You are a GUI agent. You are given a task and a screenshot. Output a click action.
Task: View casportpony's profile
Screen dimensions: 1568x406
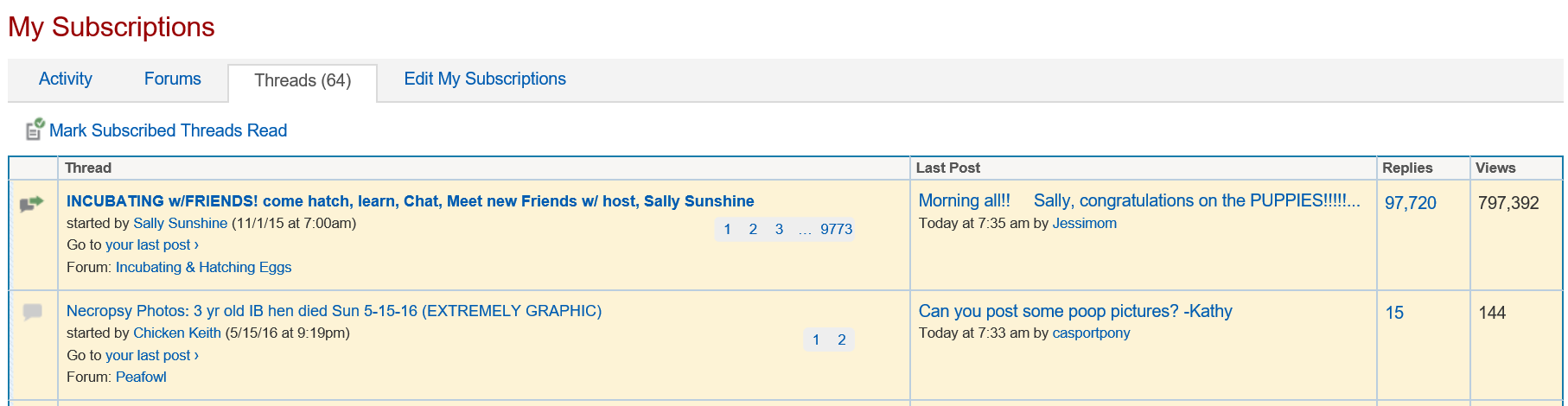pos(1091,333)
